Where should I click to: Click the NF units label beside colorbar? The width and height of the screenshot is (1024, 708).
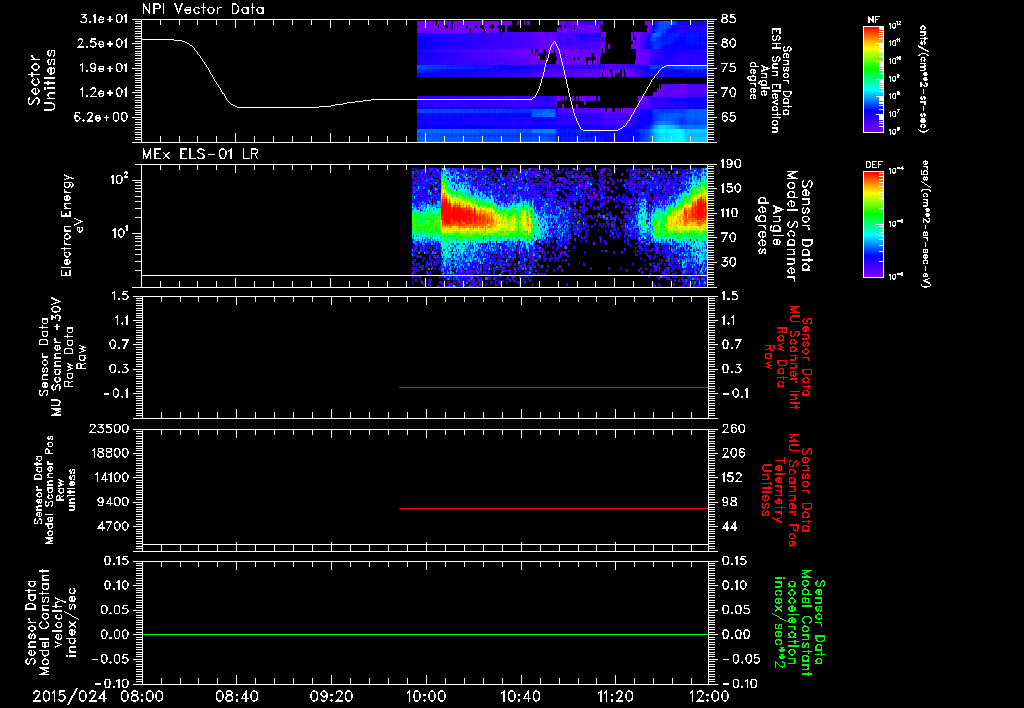click(923, 79)
